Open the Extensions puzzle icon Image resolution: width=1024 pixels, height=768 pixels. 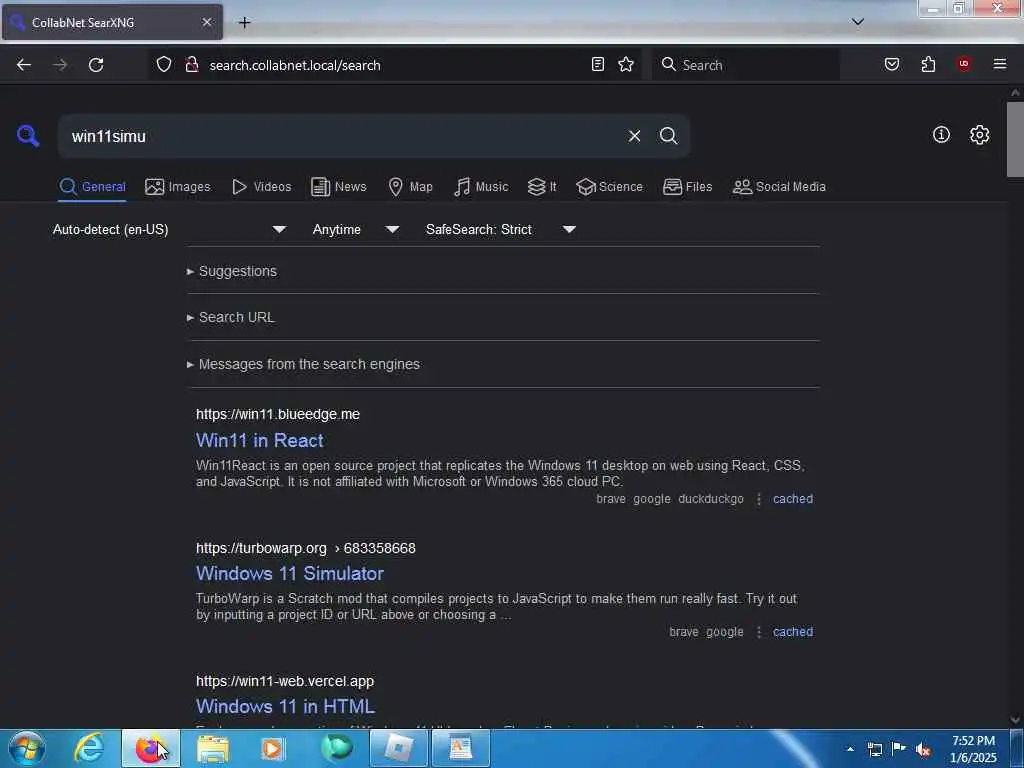[928, 64]
